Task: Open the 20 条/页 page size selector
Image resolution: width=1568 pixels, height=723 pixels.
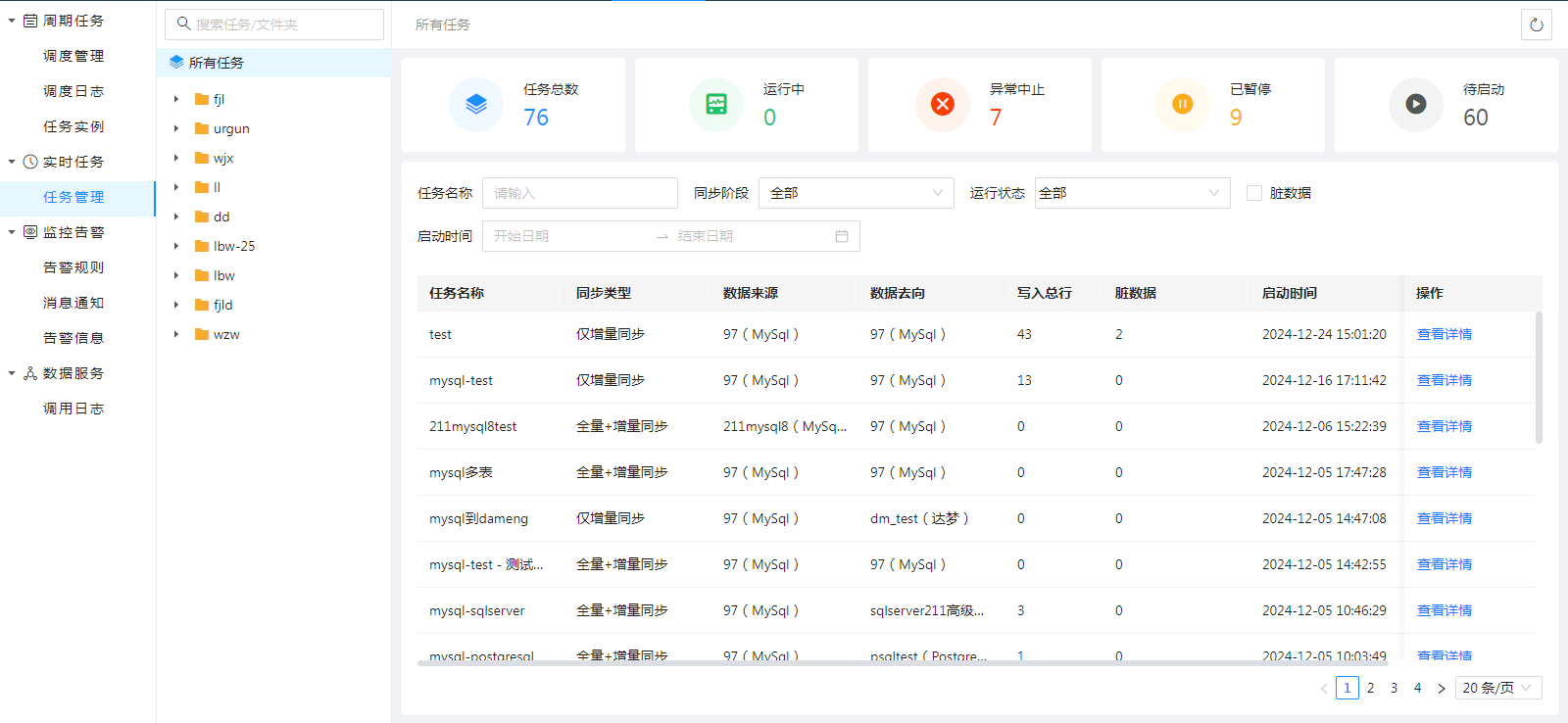Action: (1497, 688)
